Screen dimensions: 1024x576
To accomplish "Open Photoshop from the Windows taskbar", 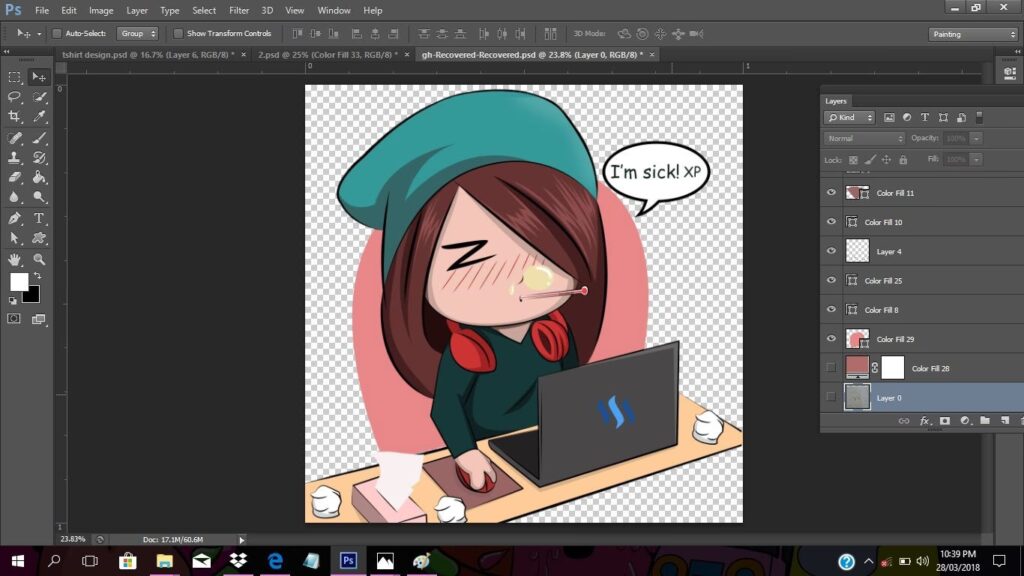I will click(349, 561).
